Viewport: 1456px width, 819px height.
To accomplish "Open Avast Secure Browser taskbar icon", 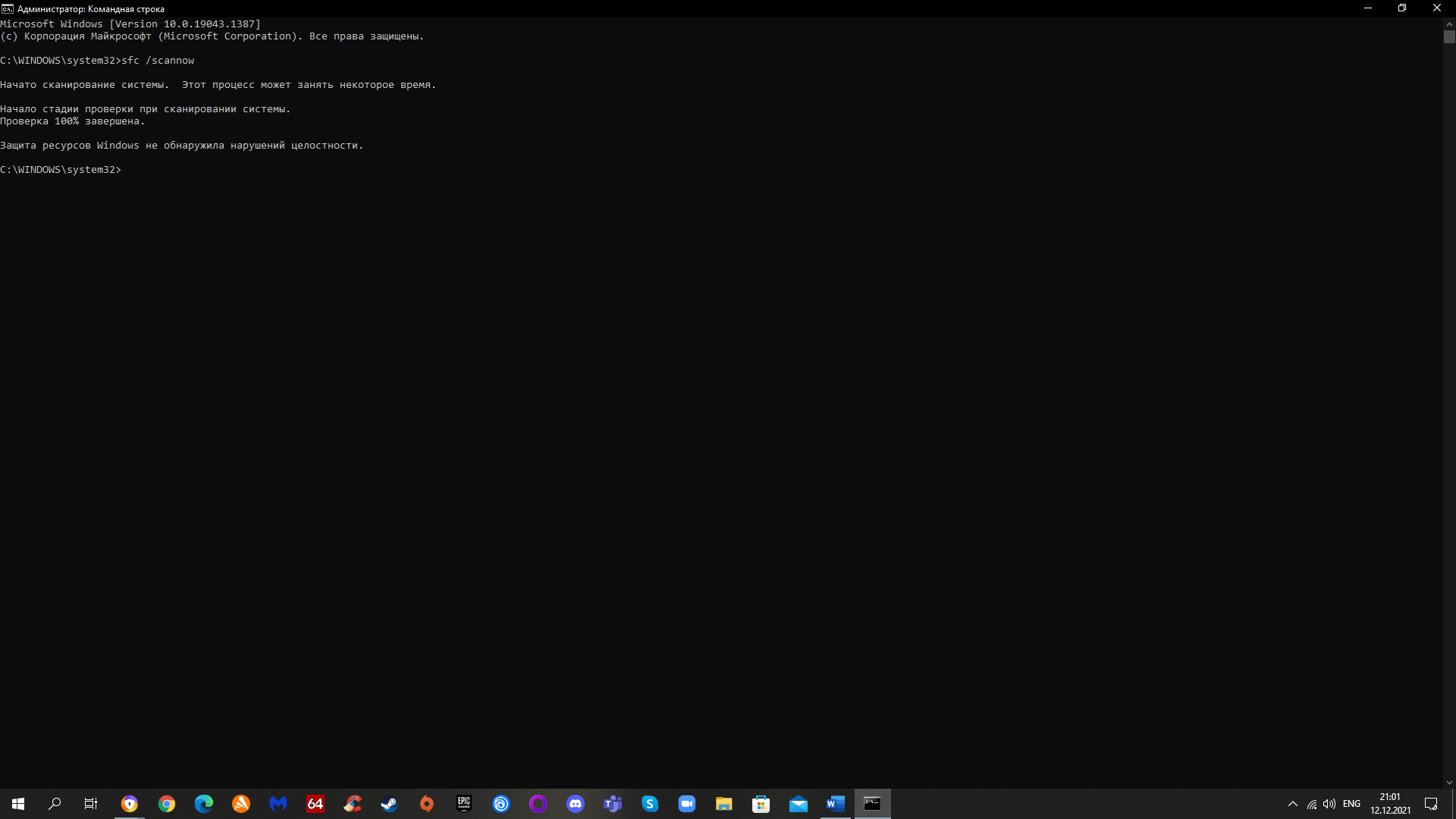I will pyautogui.click(x=241, y=804).
